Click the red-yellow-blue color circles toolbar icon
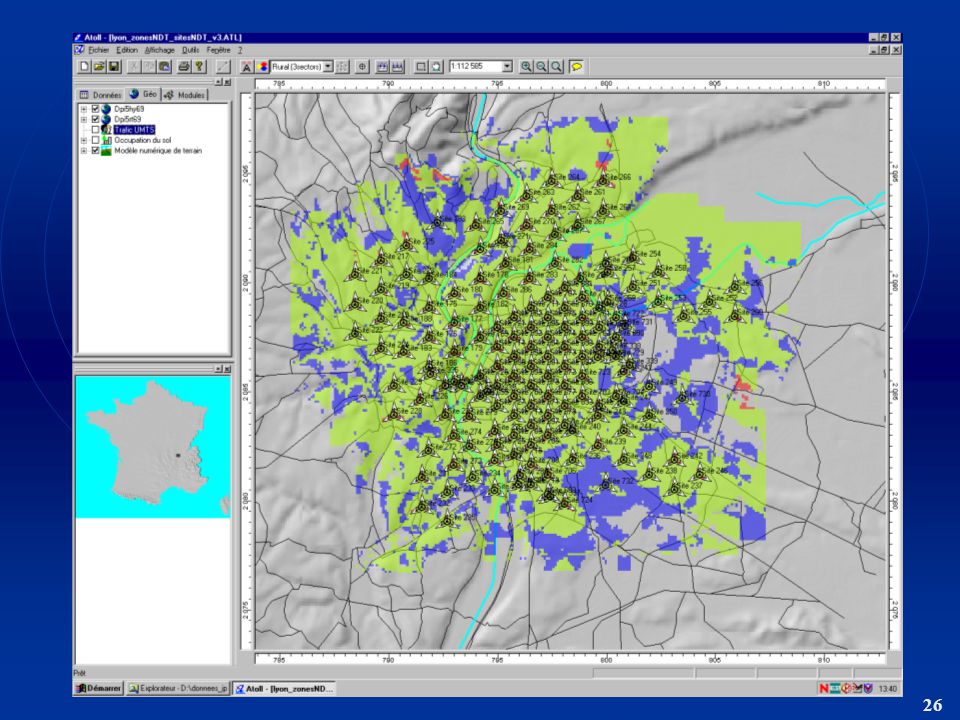The height and width of the screenshot is (720, 960). (x=263, y=66)
